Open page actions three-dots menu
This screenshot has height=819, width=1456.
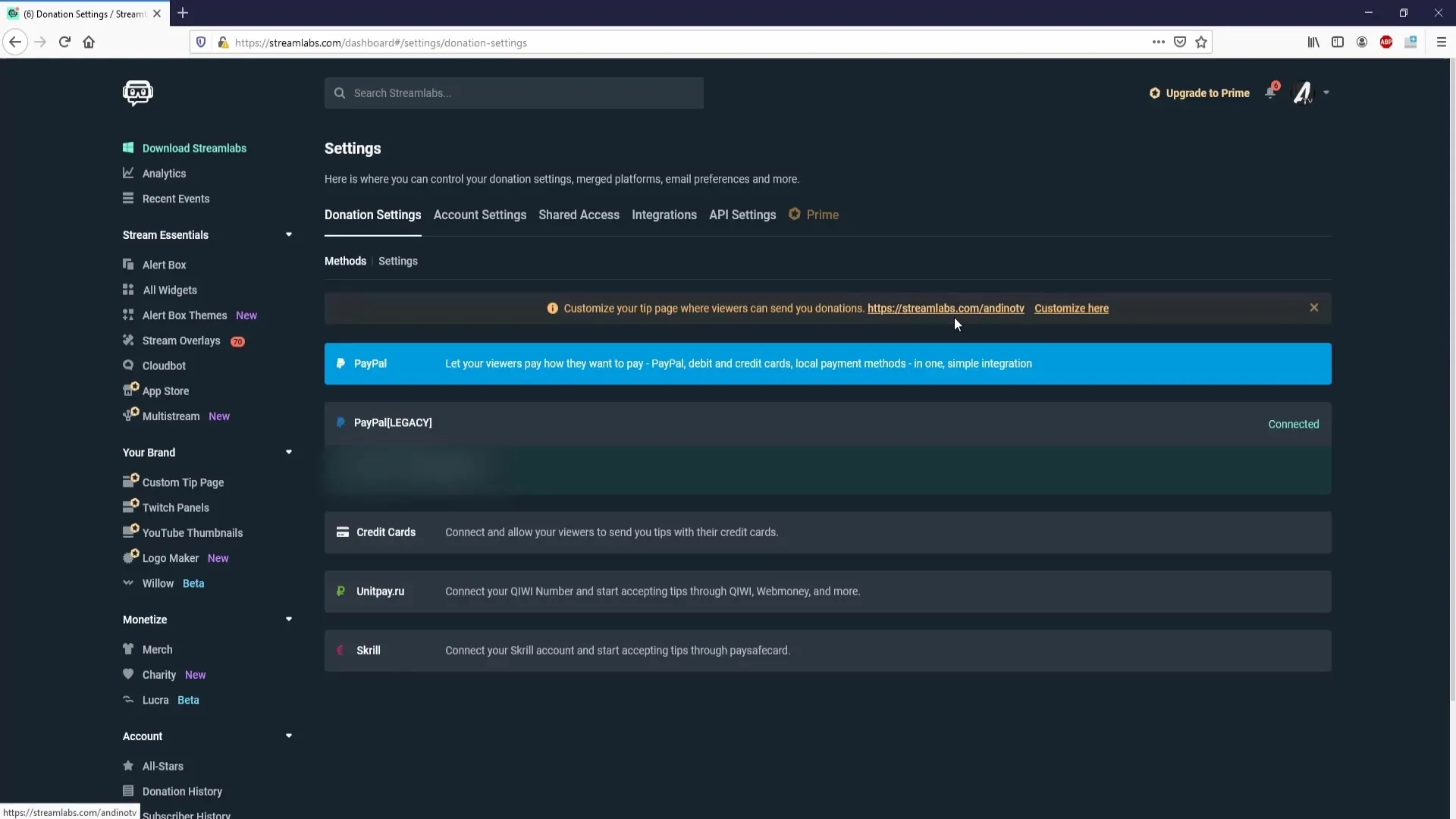click(x=1158, y=42)
